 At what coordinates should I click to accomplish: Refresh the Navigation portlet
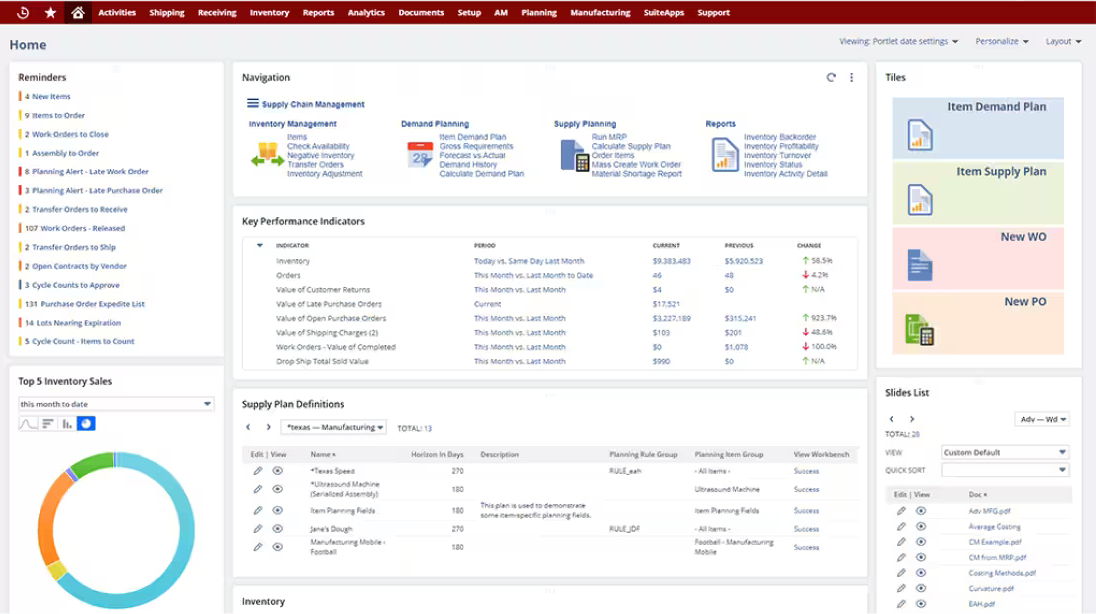click(x=831, y=78)
